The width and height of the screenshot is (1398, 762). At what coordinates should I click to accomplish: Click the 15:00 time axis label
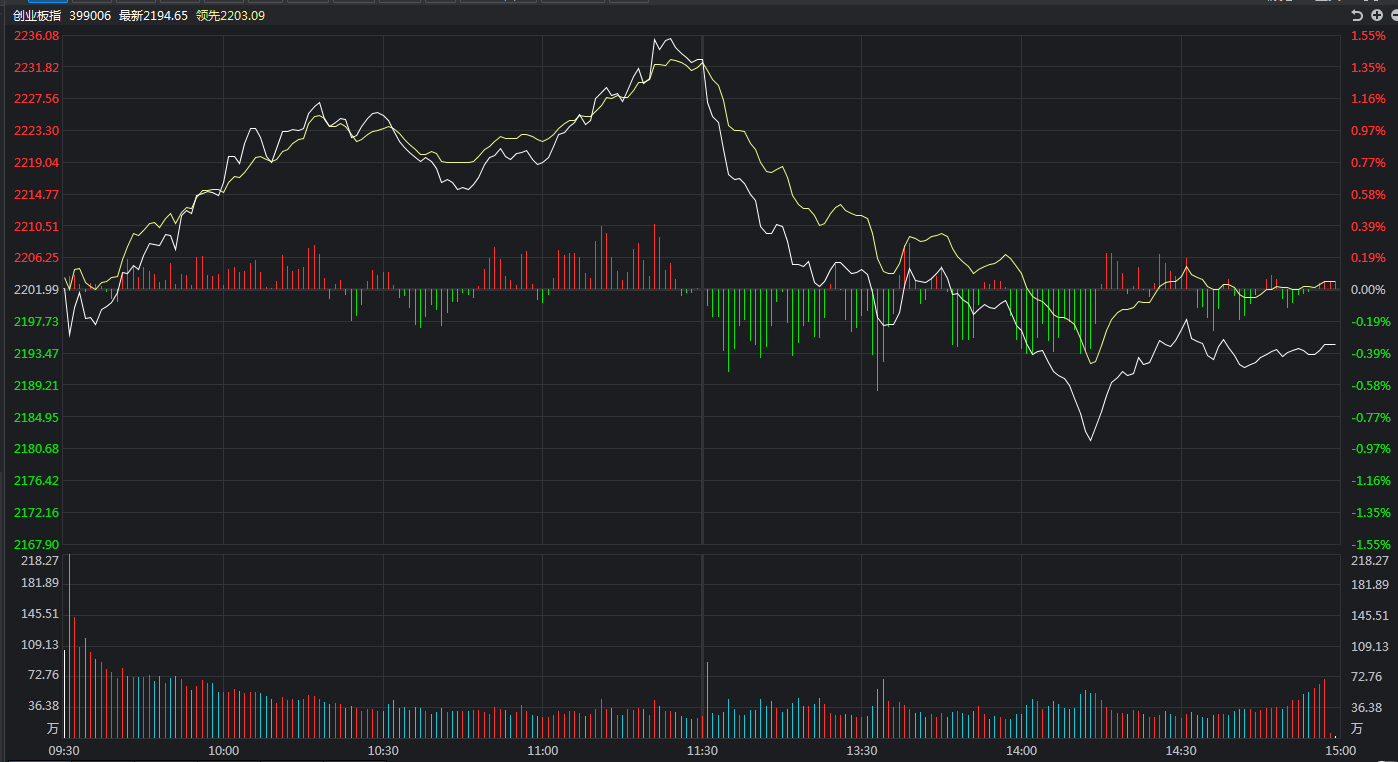(x=1341, y=751)
